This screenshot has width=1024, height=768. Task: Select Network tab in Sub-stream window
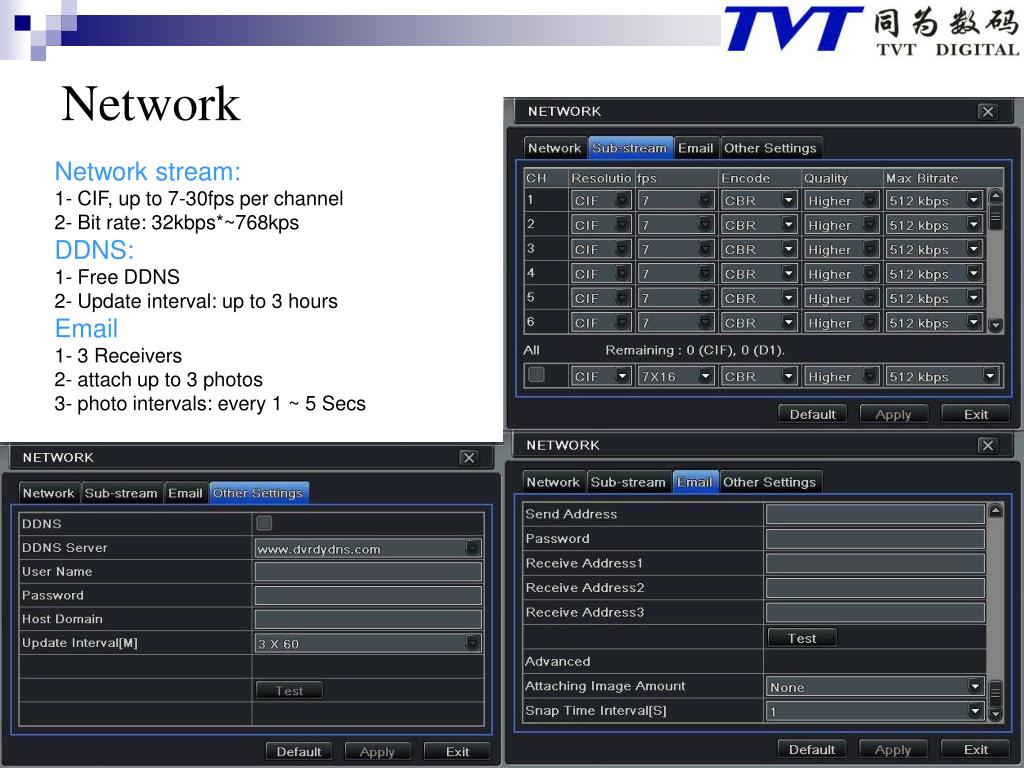[x=554, y=148]
